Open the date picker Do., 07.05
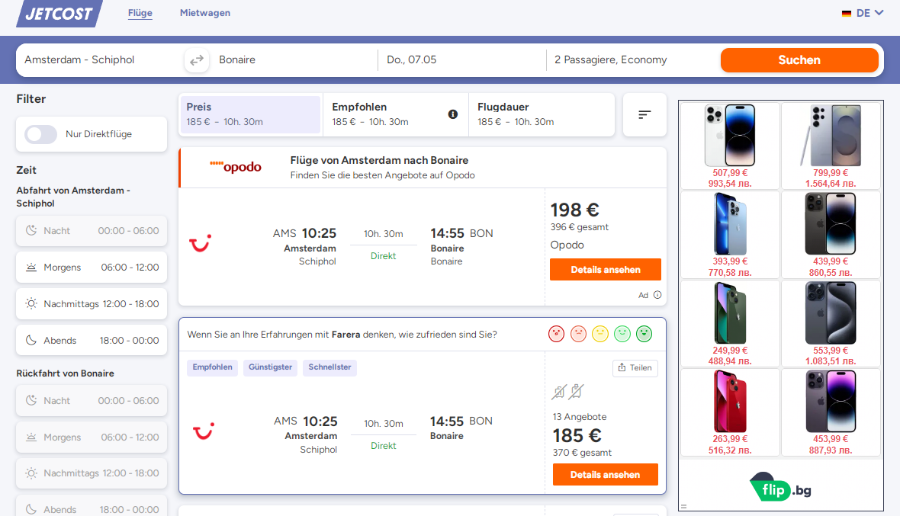Image resolution: width=900 pixels, height=516 pixels. 462,60
